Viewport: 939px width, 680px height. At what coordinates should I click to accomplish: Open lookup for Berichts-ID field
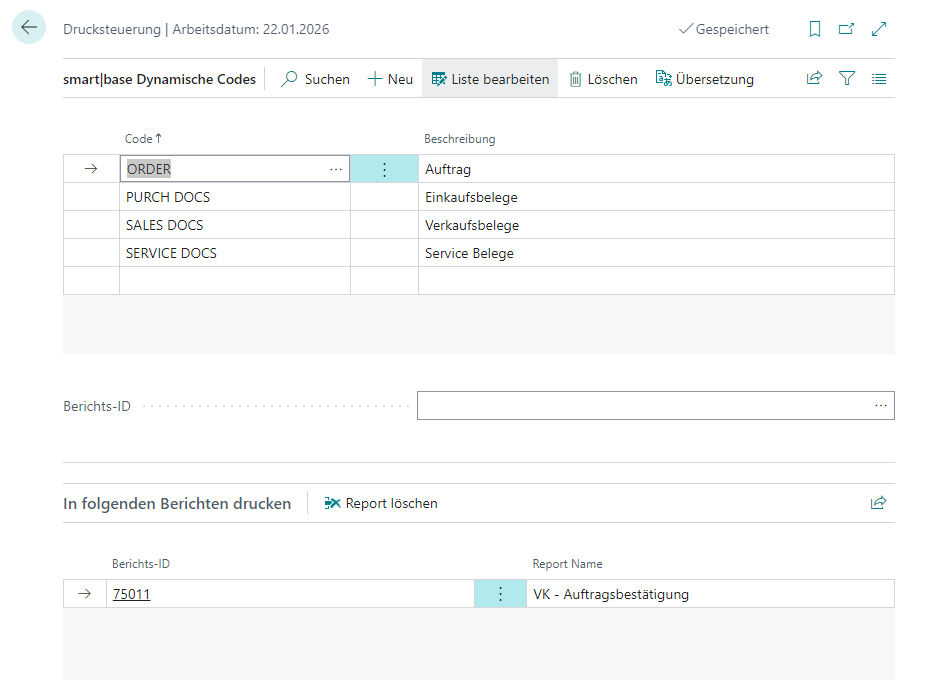880,405
